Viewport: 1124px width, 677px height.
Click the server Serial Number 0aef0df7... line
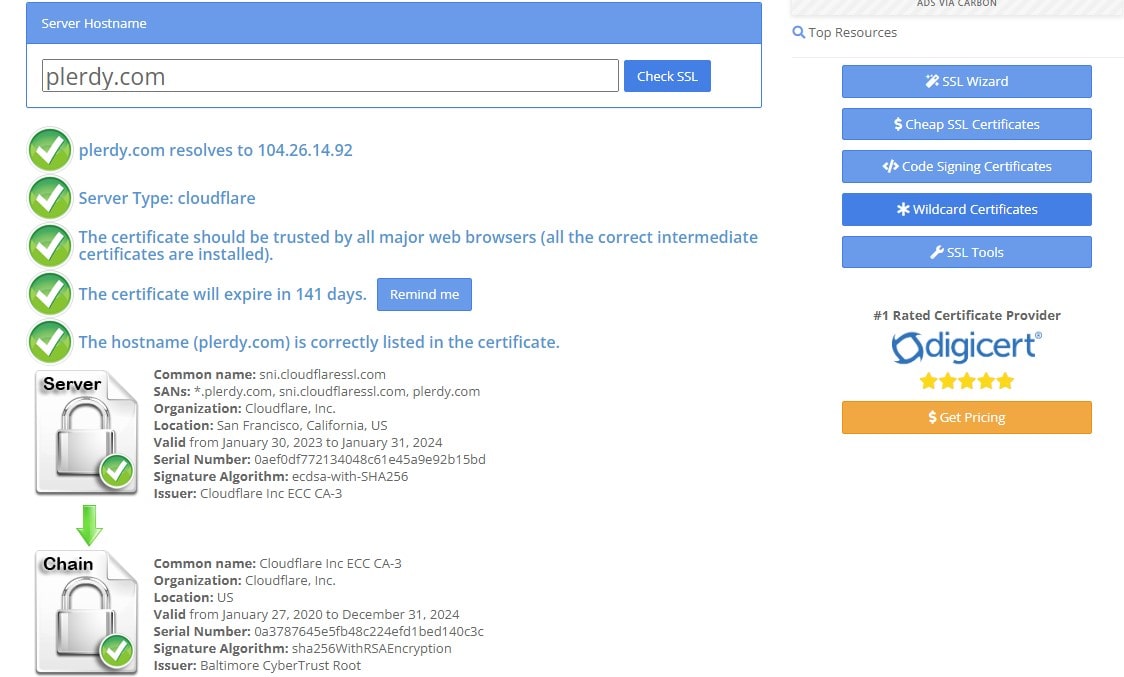320,459
